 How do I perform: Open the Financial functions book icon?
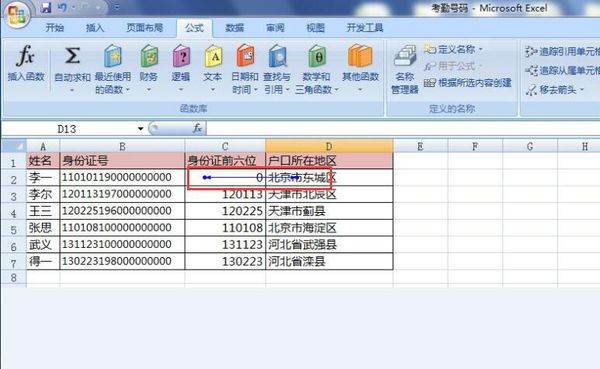pyautogui.click(x=149, y=56)
